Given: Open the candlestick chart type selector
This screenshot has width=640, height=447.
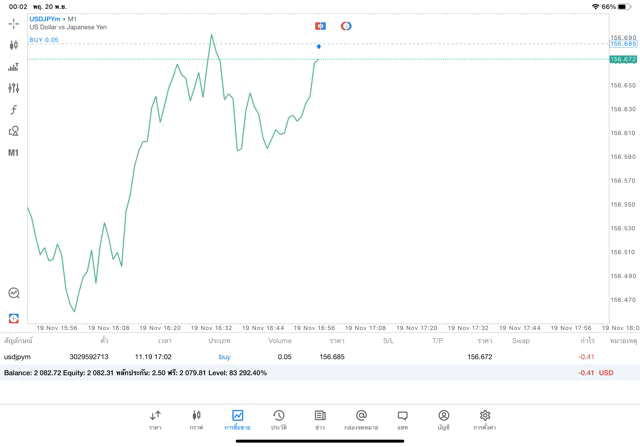Looking at the screenshot, I should [13, 45].
